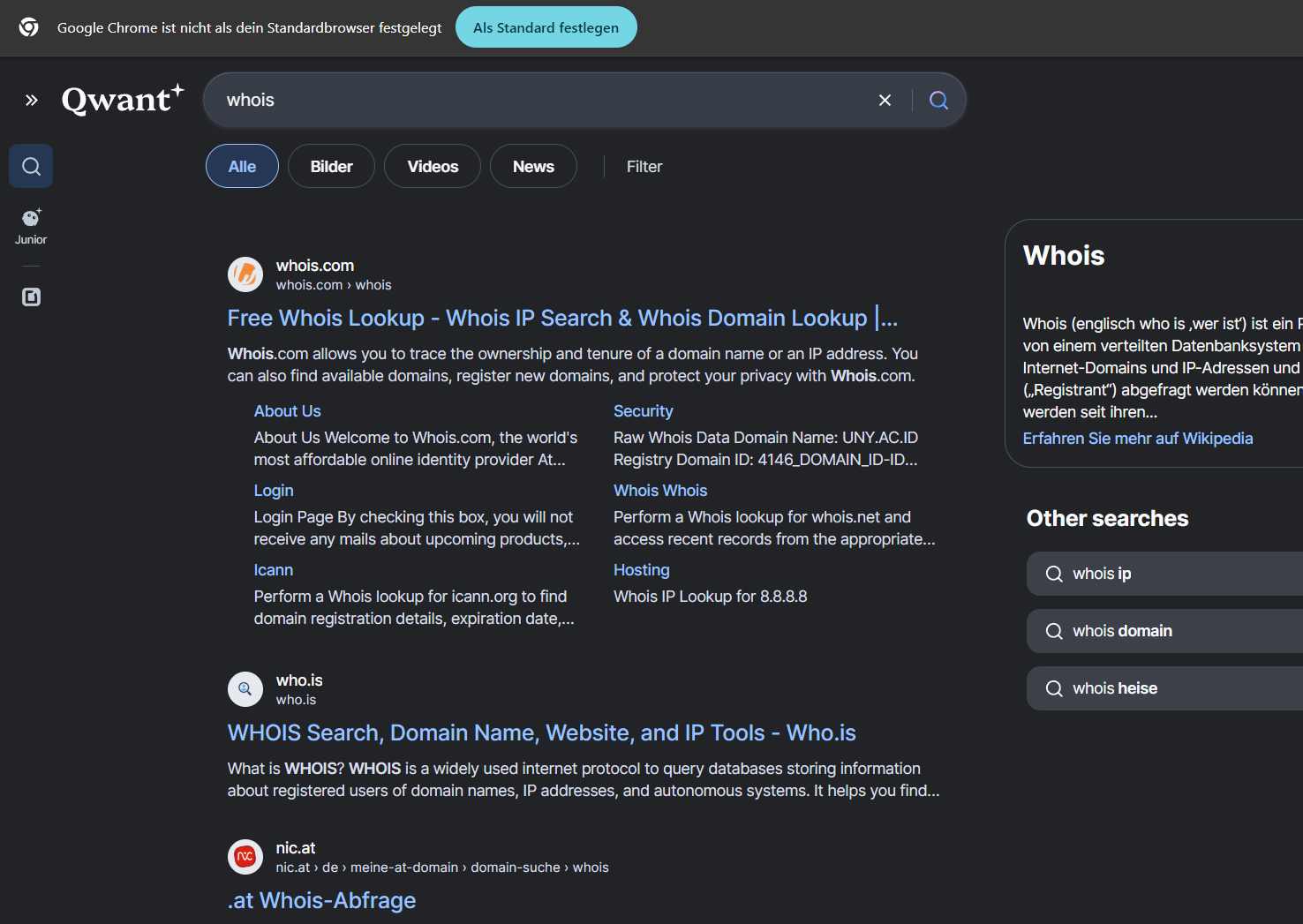Open WHOIS Search who.is result title
The image size is (1303, 924).
(541, 732)
